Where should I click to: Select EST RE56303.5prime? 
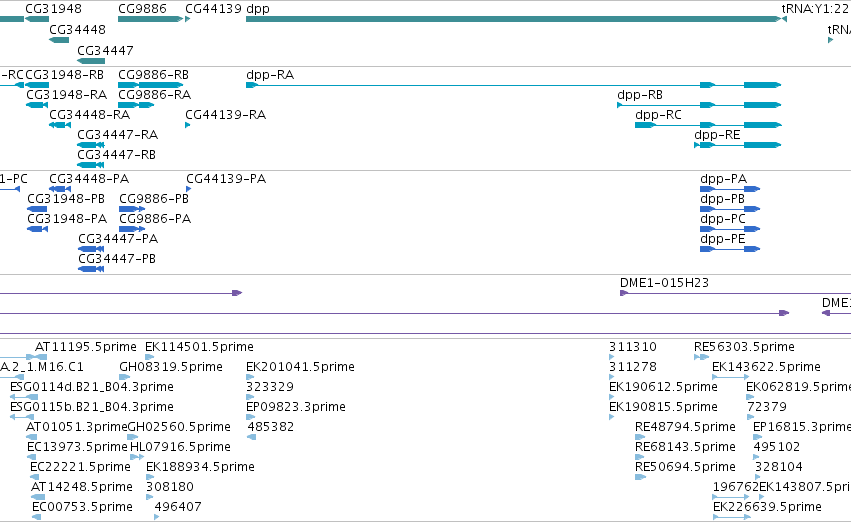(702, 358)
